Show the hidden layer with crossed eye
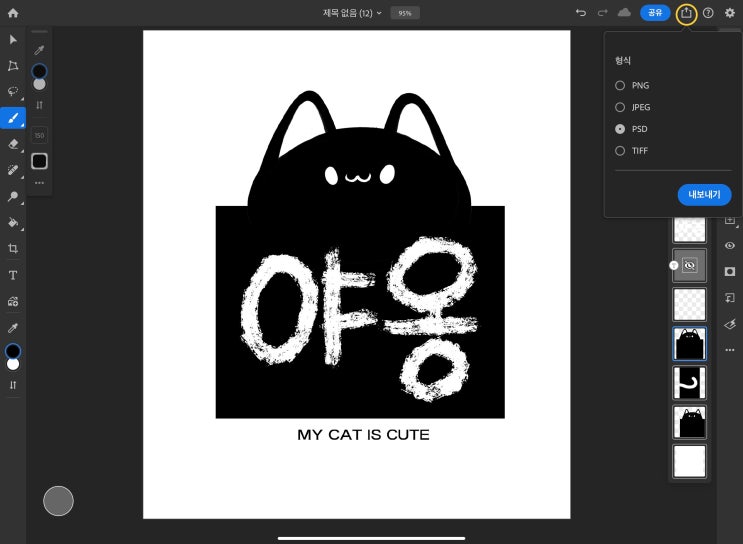The height and width of the screenshot is (544, 743). click(689, 265)
